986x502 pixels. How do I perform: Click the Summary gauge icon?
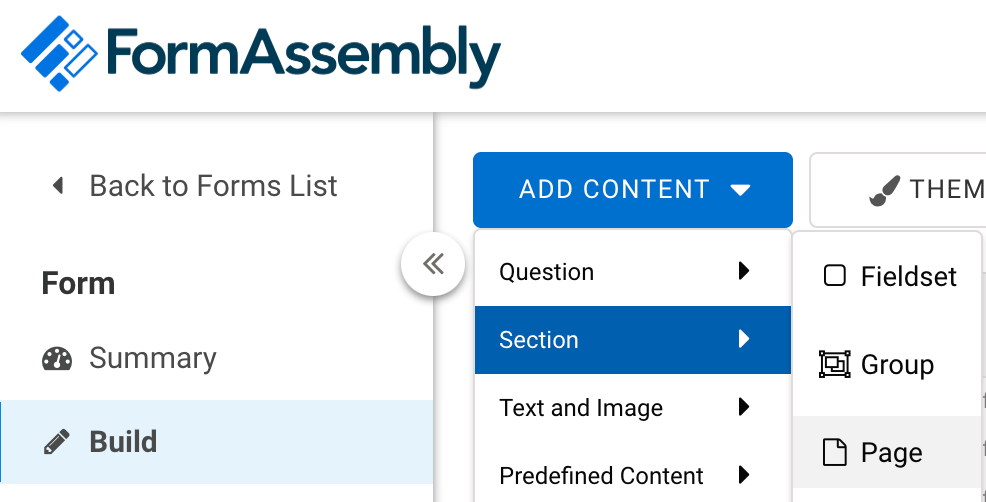click(57, 359)
